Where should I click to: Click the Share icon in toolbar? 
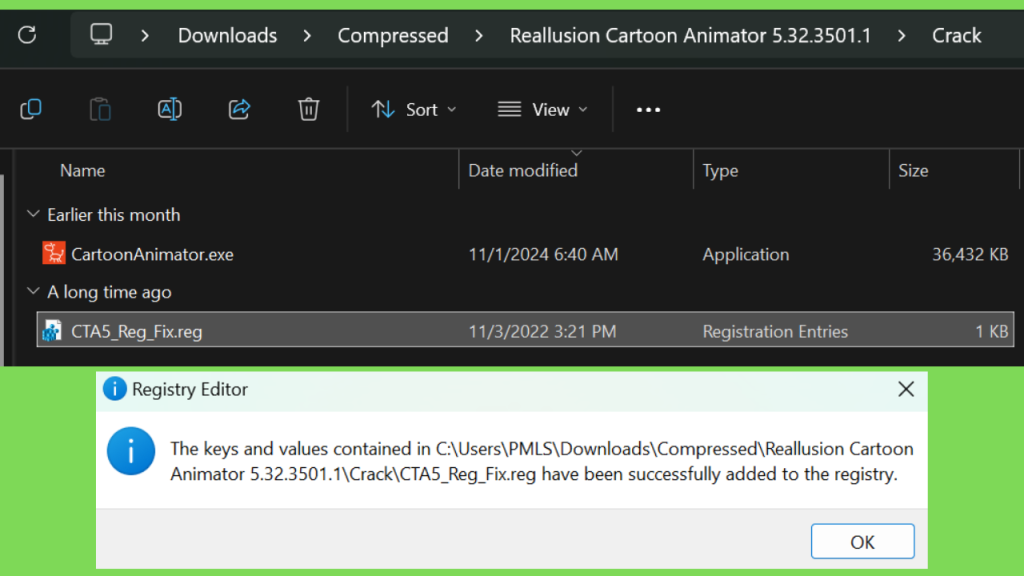pyautogui.click(x=239, y=109)
